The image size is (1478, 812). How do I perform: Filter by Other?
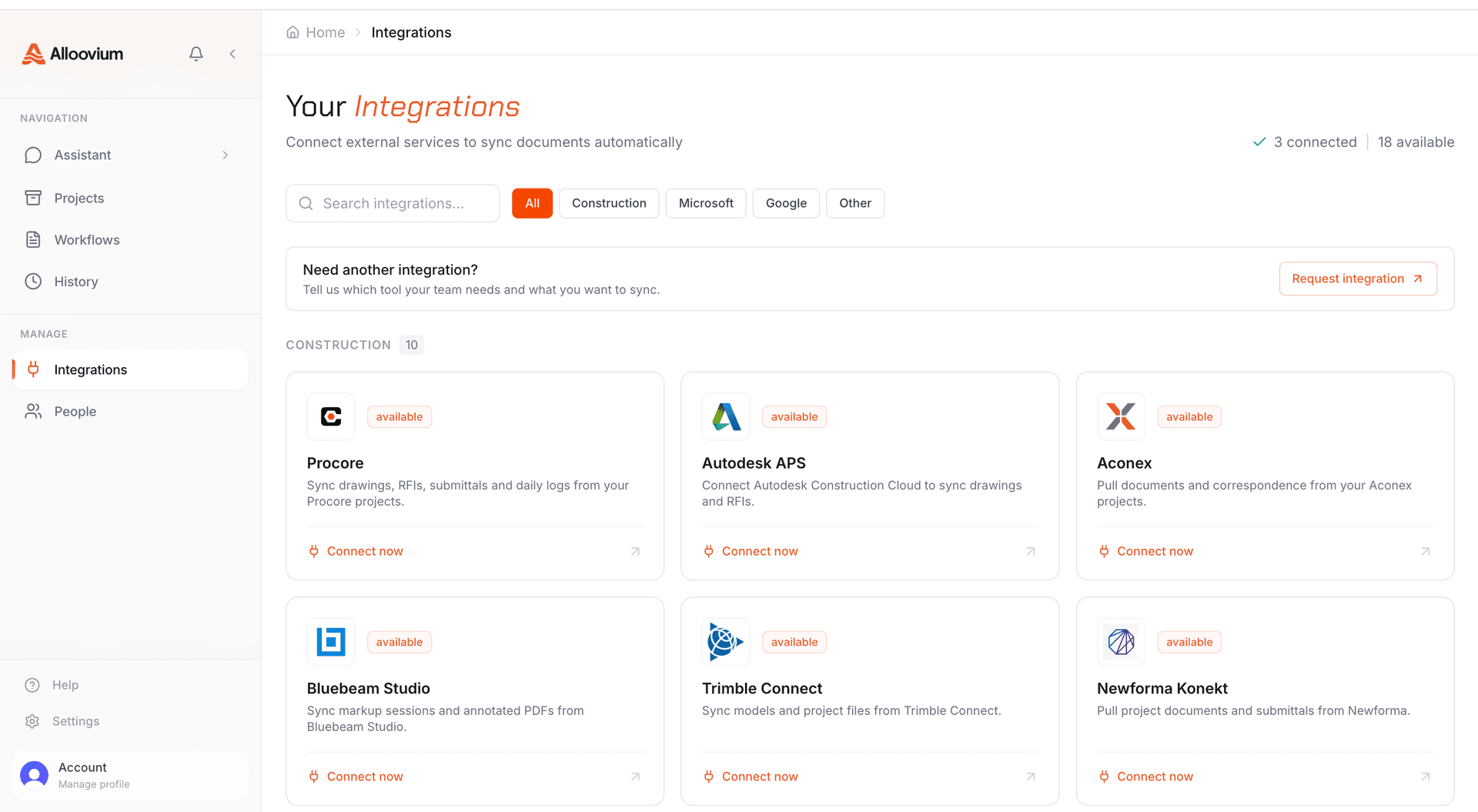pyautogui.click(x=855, y=203)
